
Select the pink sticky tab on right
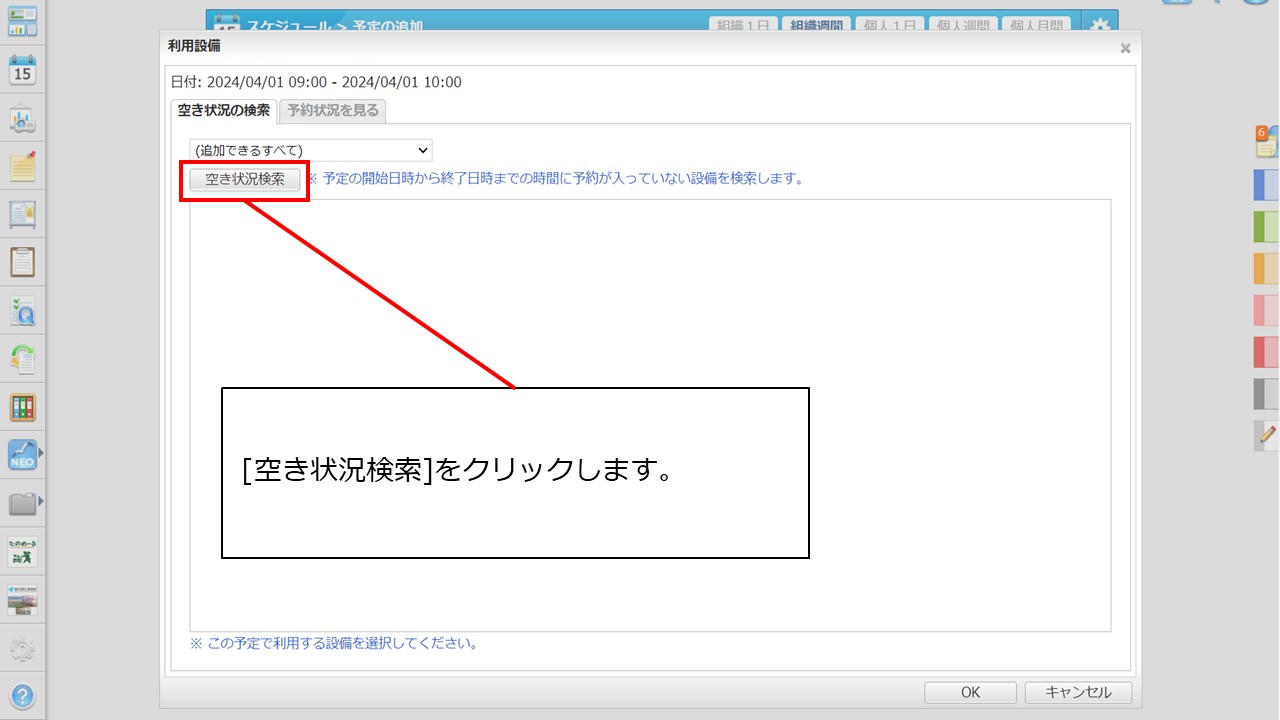click(1266, 311)
